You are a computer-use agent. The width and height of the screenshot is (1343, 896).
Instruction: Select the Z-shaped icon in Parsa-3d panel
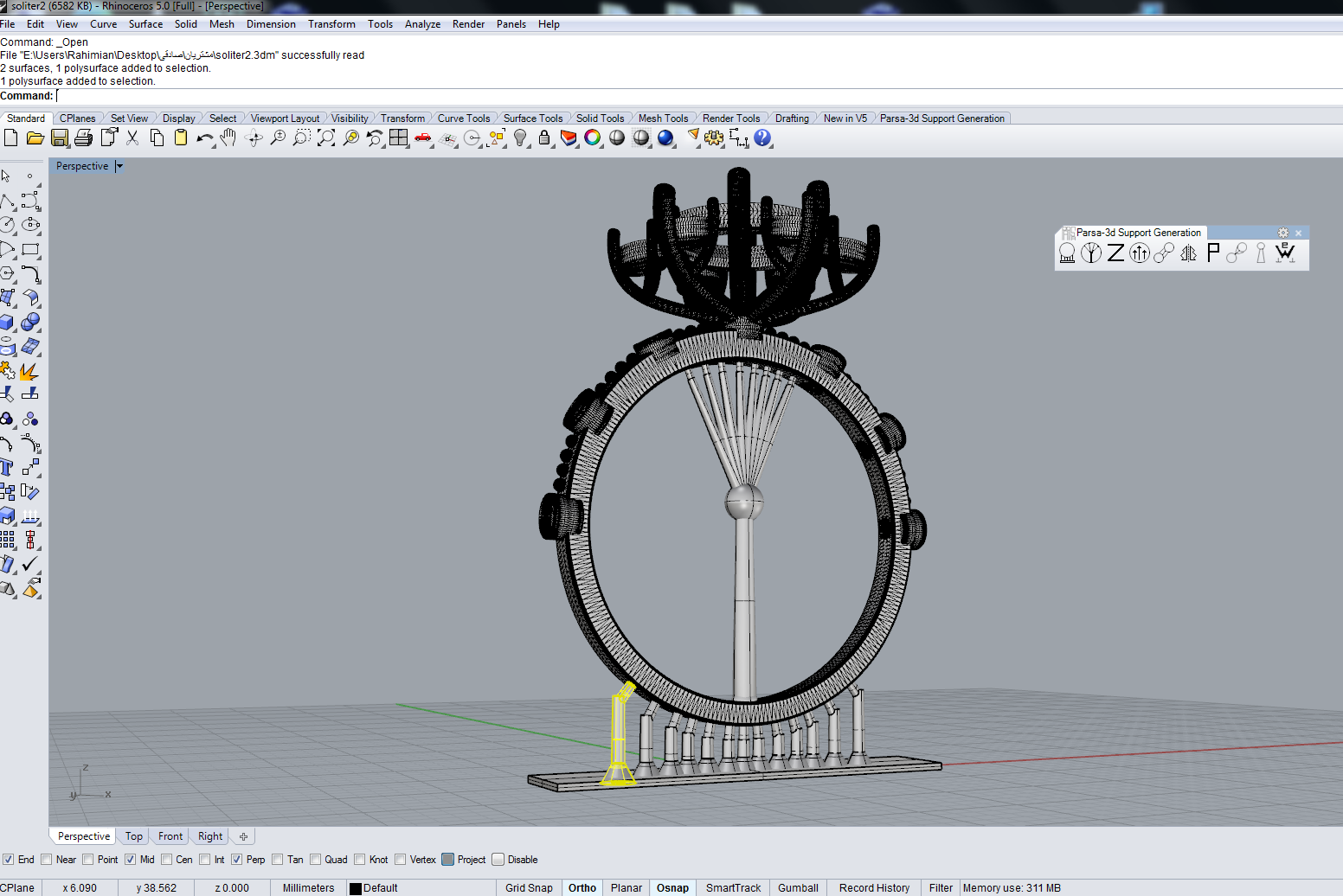click(x=1115, y=253)
